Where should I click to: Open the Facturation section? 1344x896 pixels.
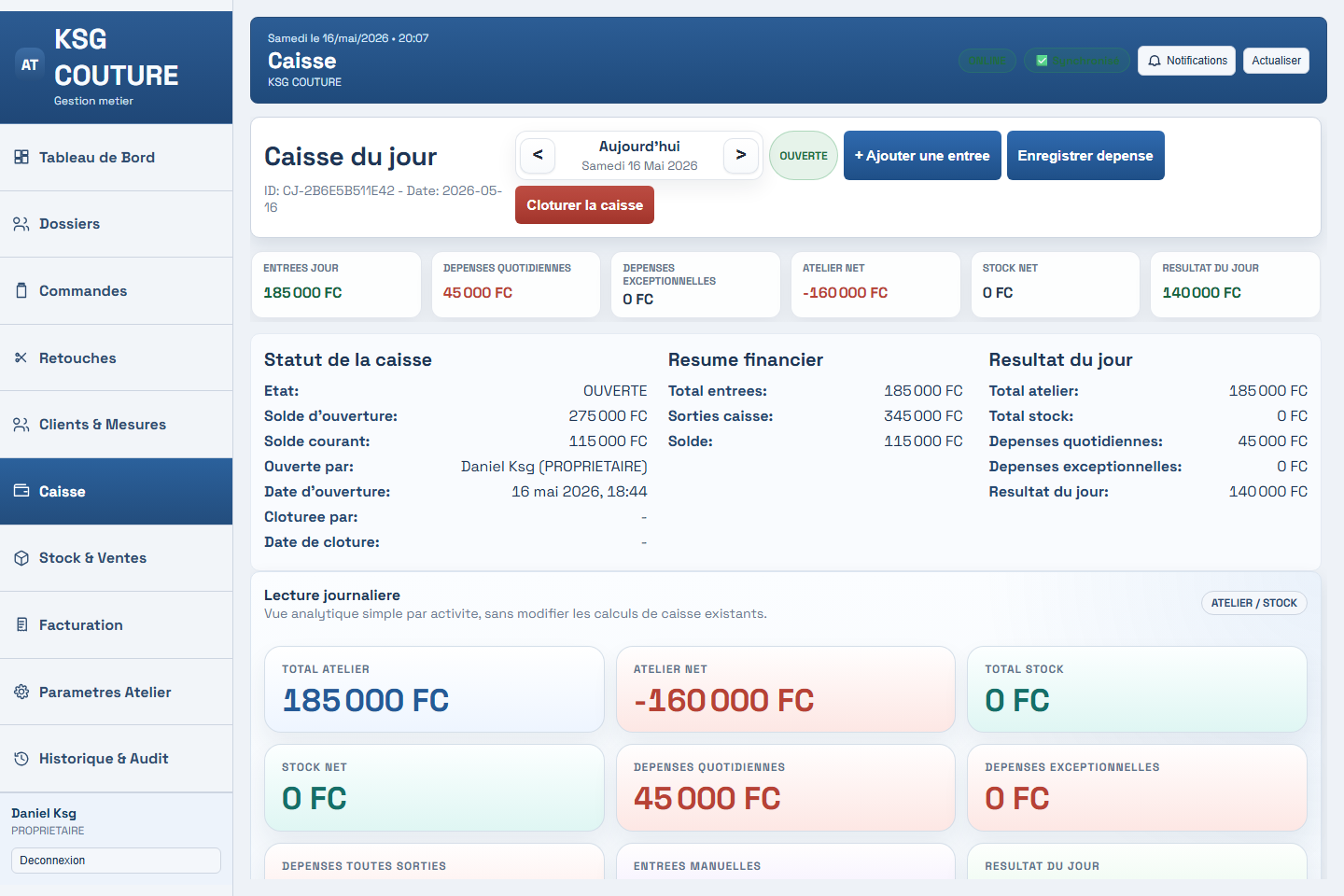coord(116,625)
